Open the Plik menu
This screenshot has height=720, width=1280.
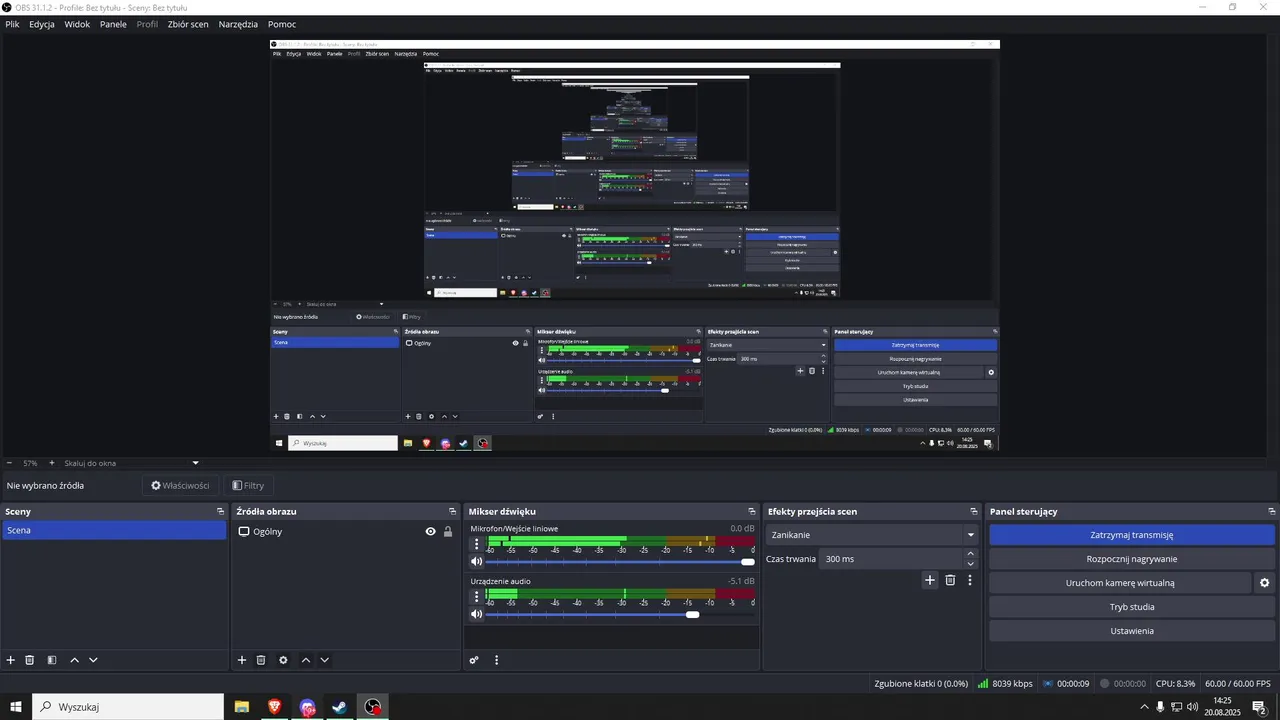(x=12, y=24)
